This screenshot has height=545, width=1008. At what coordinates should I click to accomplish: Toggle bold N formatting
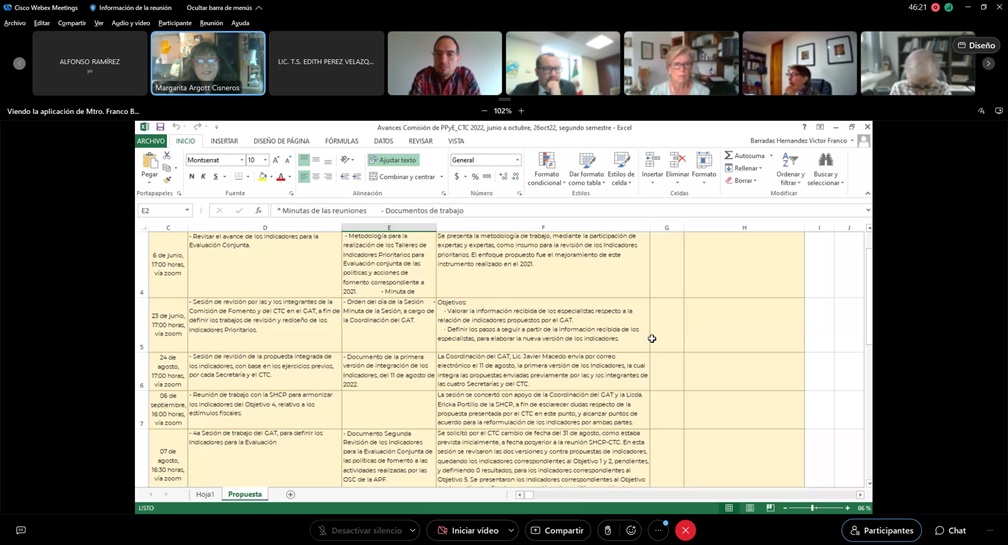[x=192, y=177]
